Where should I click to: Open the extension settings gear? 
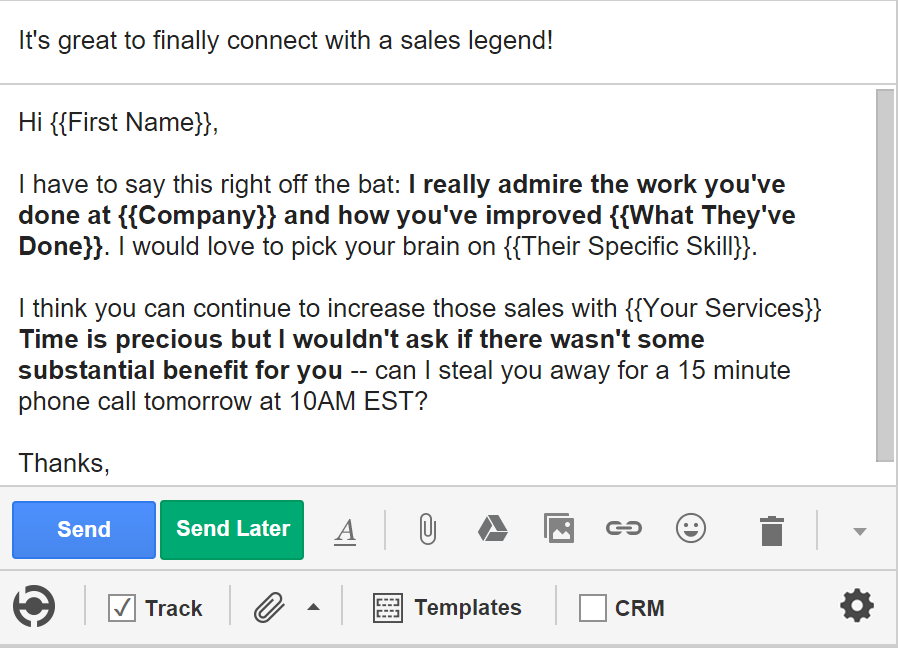tap(856, 606)
